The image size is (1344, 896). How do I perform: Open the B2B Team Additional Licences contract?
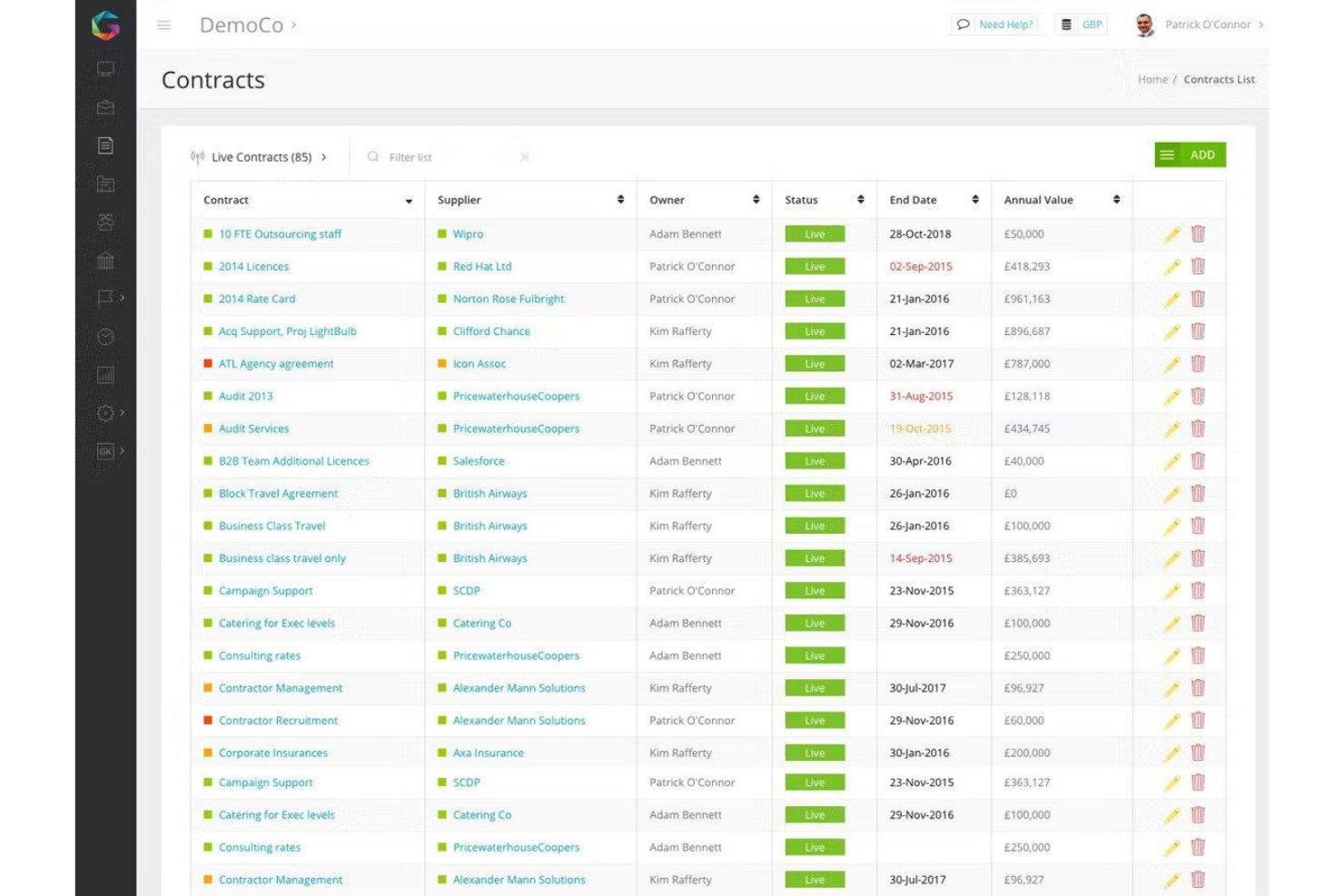point(293,461)
